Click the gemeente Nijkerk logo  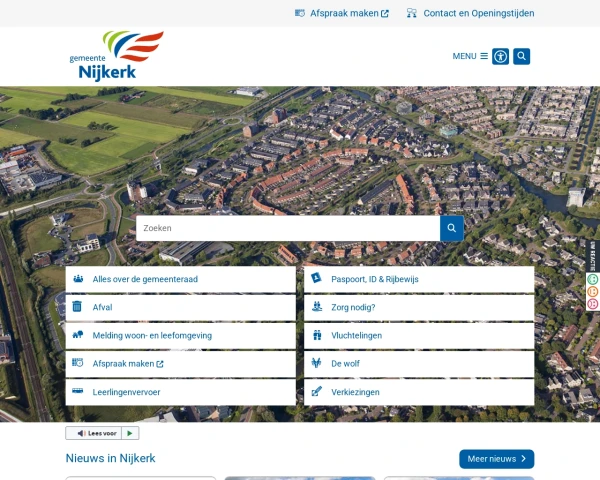click(x=116, y=56)
